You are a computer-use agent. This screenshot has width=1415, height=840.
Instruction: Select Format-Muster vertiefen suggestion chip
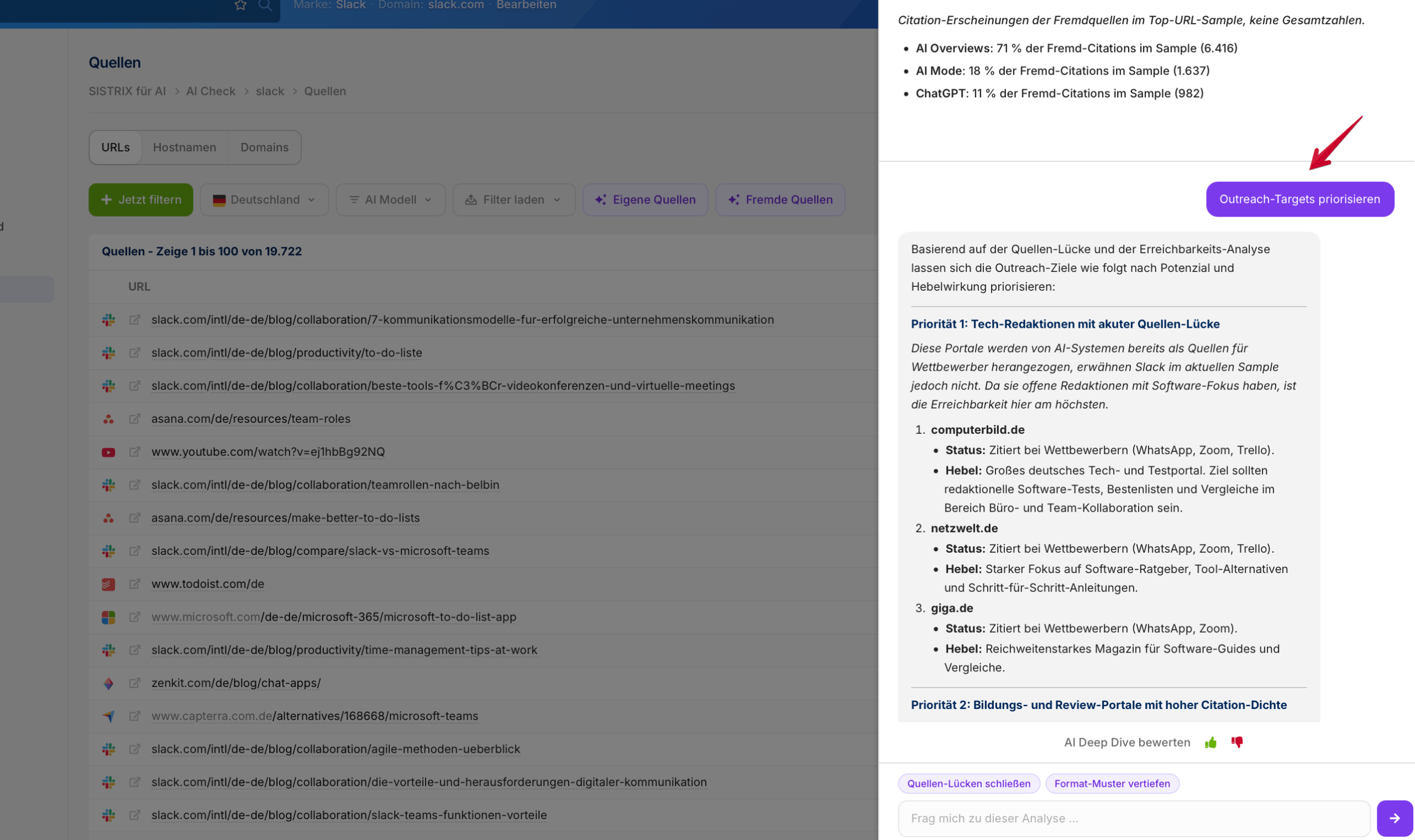1112,784
